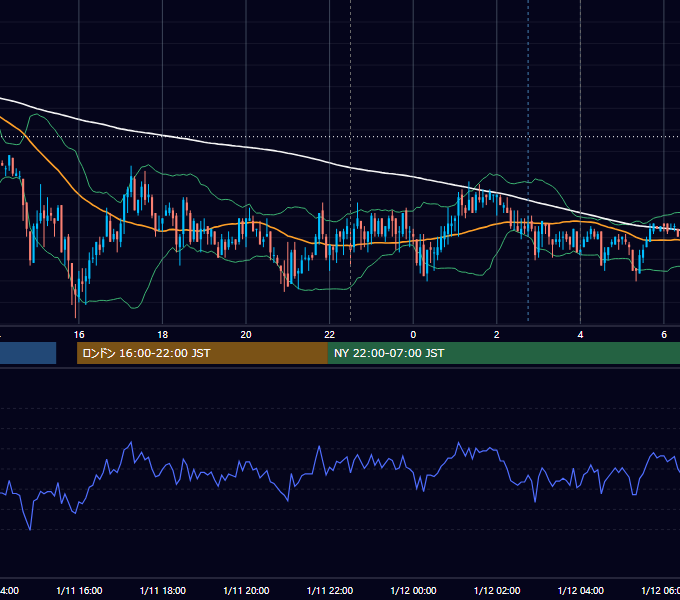Click the 6 hour label on upper axis
This screenshot has width=680, height=600.
pyautogui.click(x=664, y=335)
